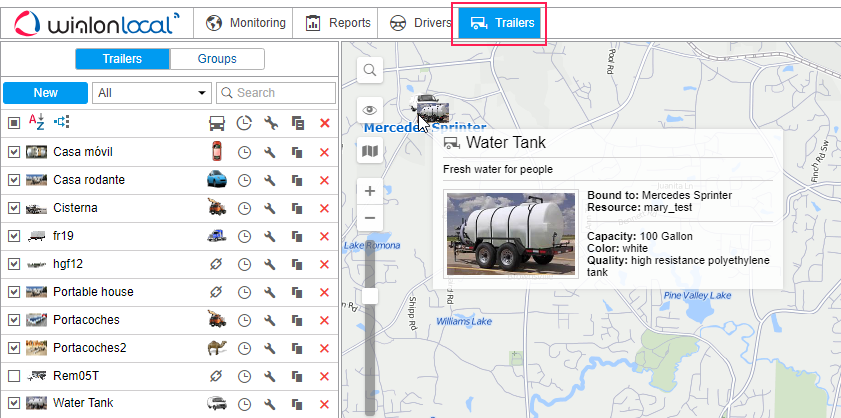Uncheck the hgf12 checkbox

pyautogui.click(x=14, y=264)
